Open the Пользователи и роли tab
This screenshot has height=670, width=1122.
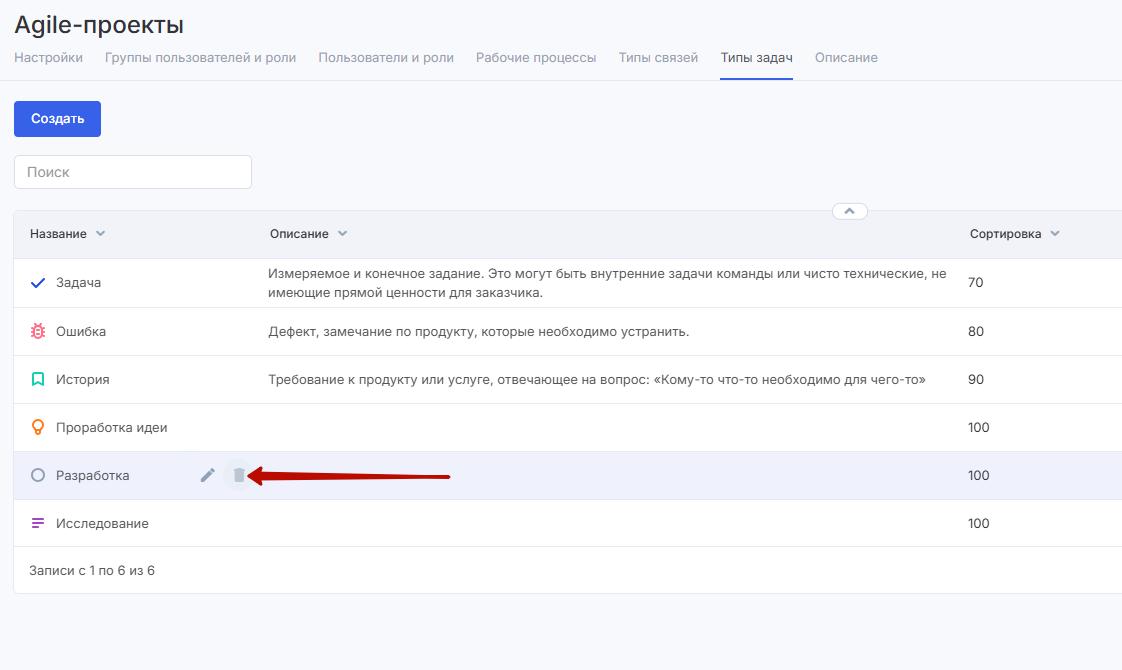click(386, 58)
